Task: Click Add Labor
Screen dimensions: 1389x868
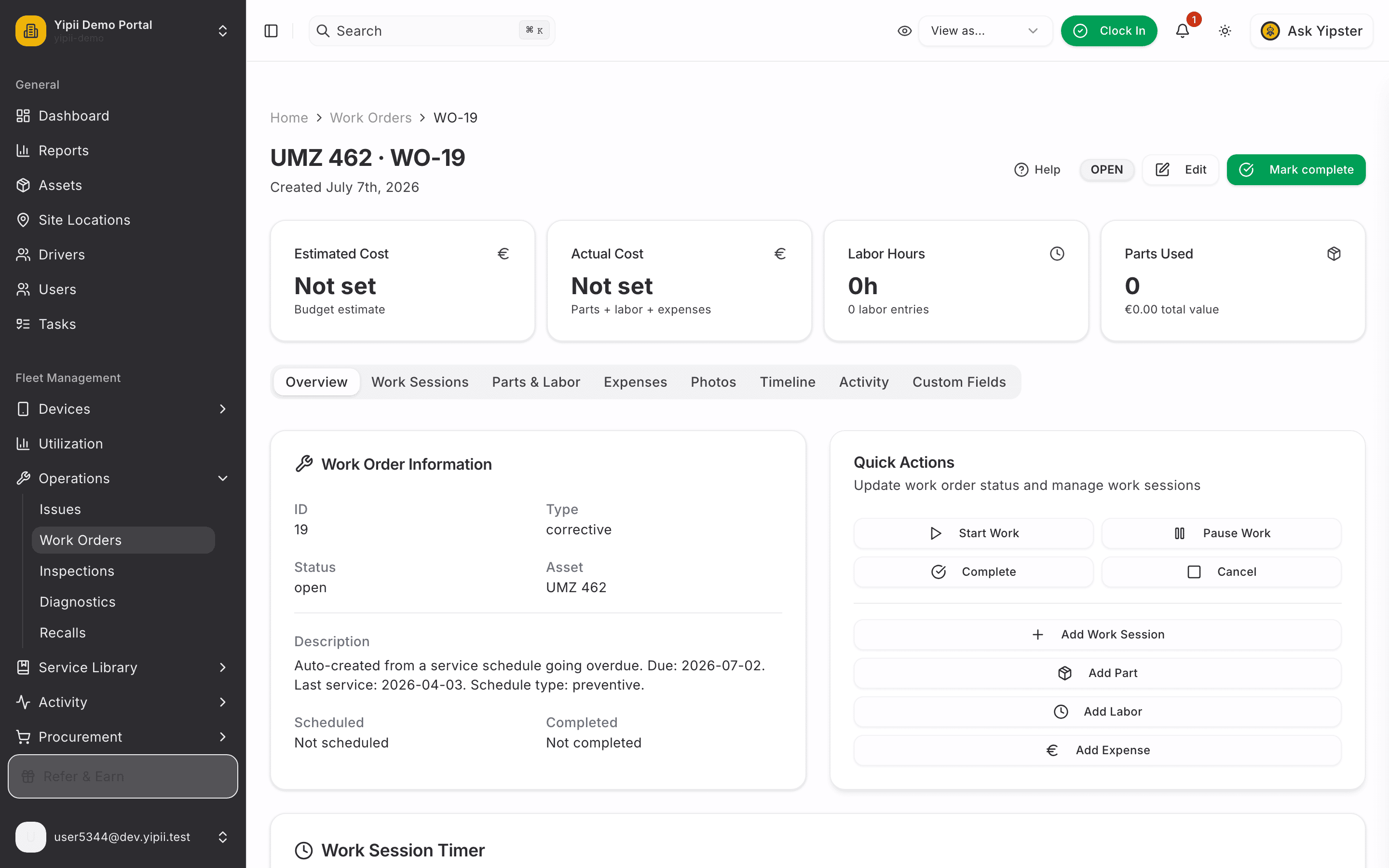Action: pyautogui.click(x=1097, y=711)
